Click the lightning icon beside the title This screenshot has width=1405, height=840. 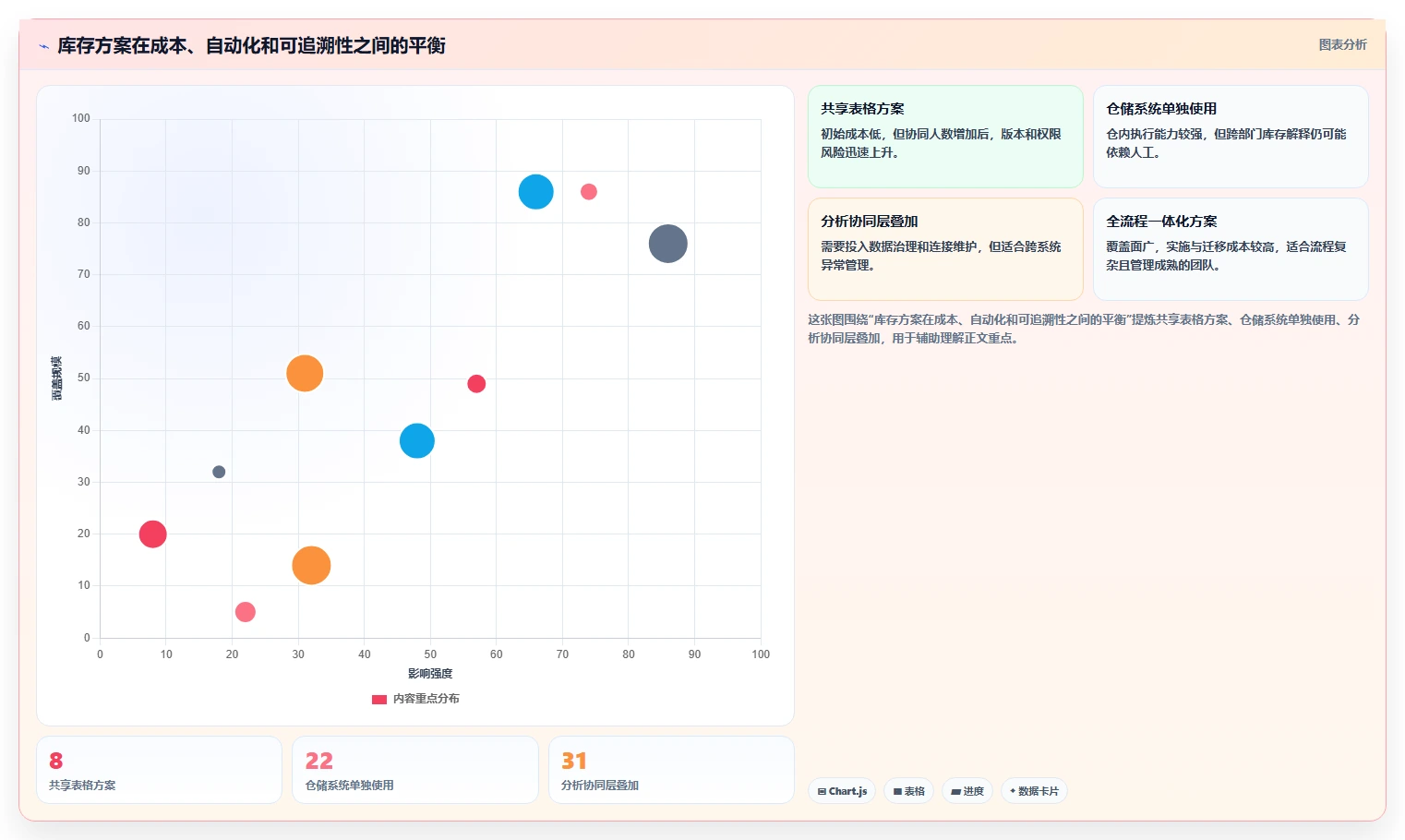(43, 46)
